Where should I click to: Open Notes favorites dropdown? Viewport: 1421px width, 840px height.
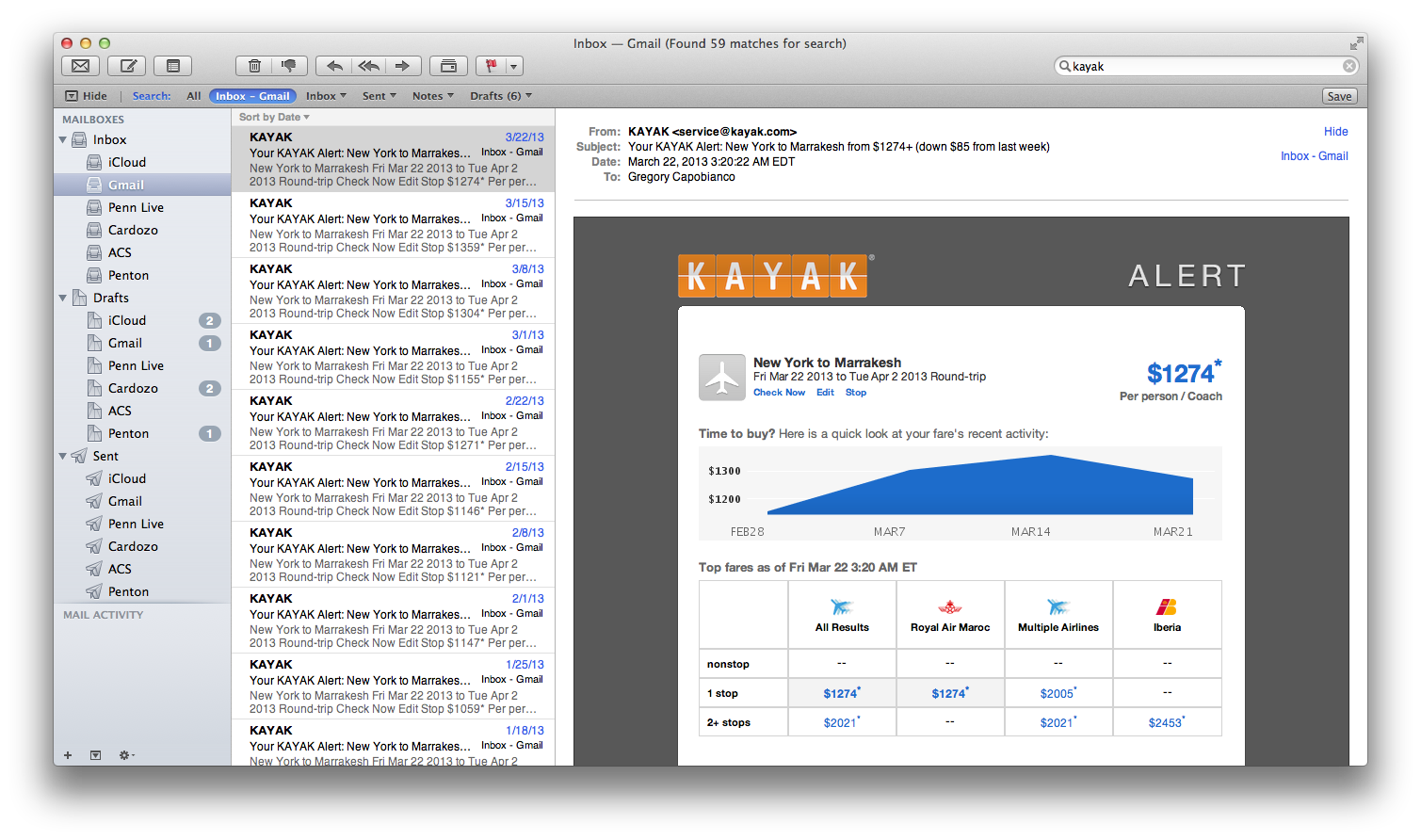click(x=433, y=96)
